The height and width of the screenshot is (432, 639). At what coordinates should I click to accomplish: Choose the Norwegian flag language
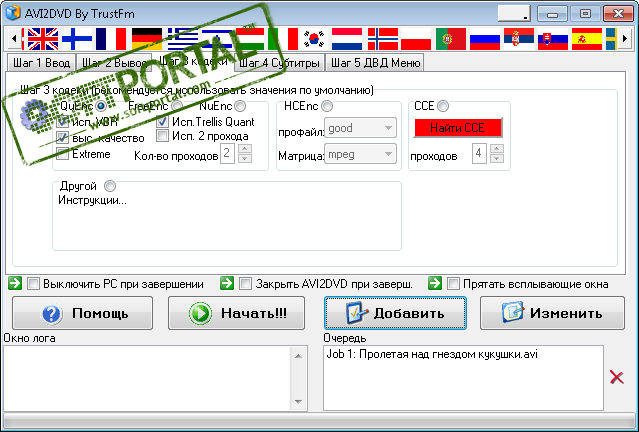point(383,39)
